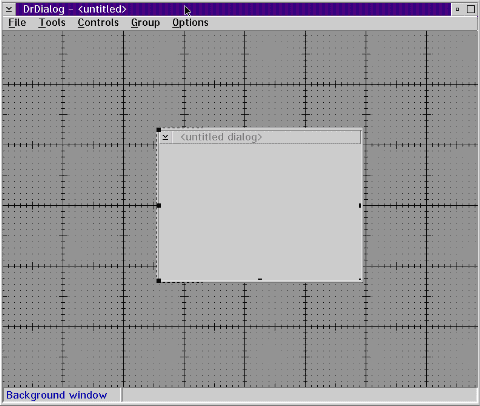This screenshot has height=406, width=480.
Task: Expand the Controls menu
Action: tap(98, 23)
